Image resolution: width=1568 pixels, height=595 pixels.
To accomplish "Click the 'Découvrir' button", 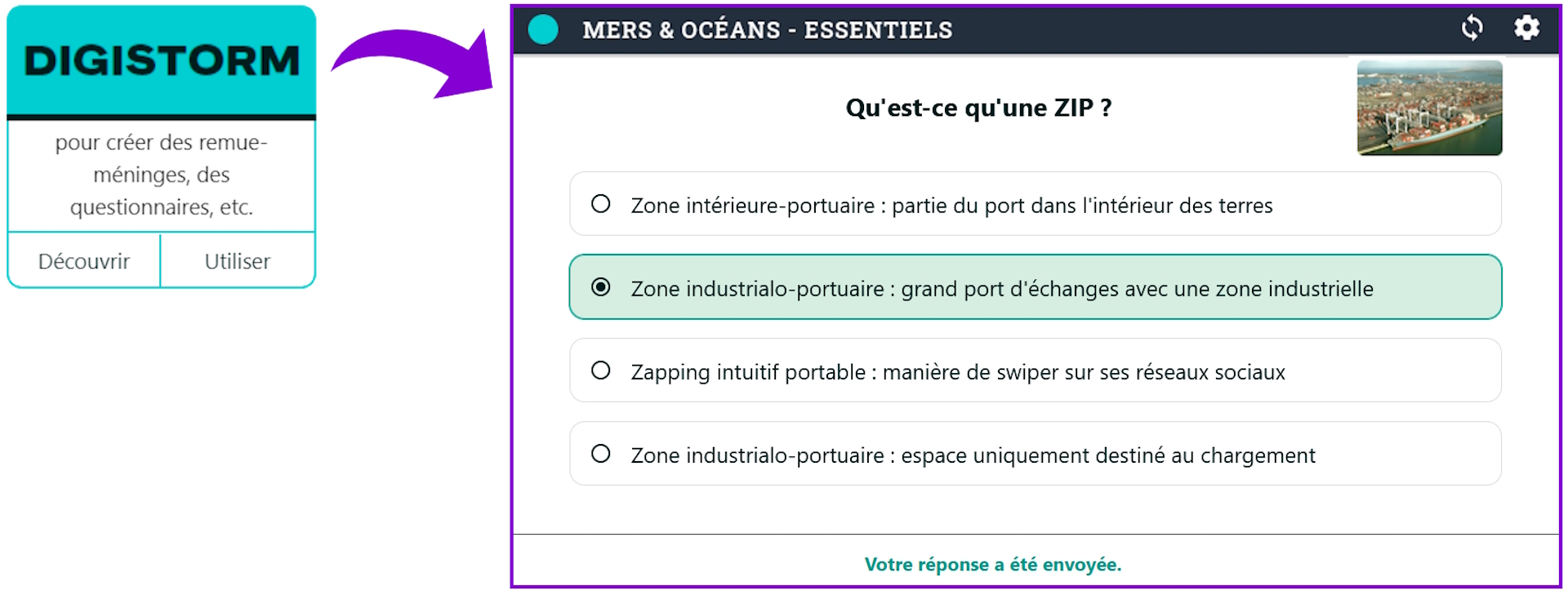I will 83,260.
